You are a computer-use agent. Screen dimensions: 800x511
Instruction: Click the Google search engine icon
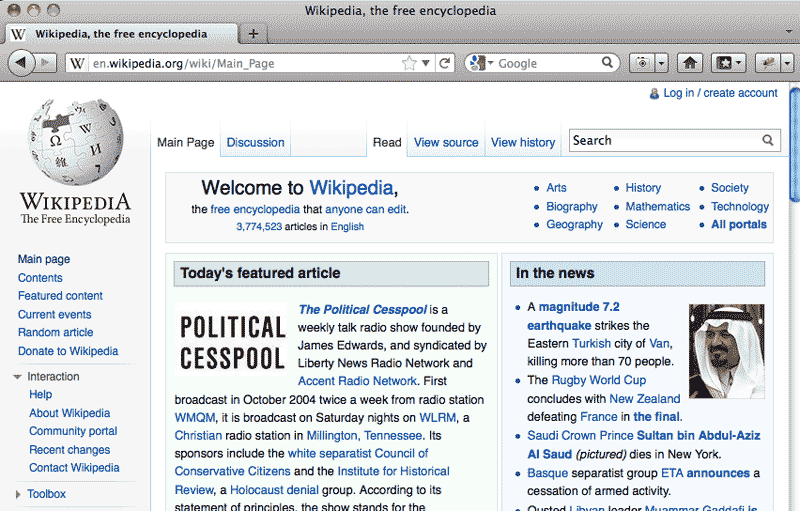[477, 63]
